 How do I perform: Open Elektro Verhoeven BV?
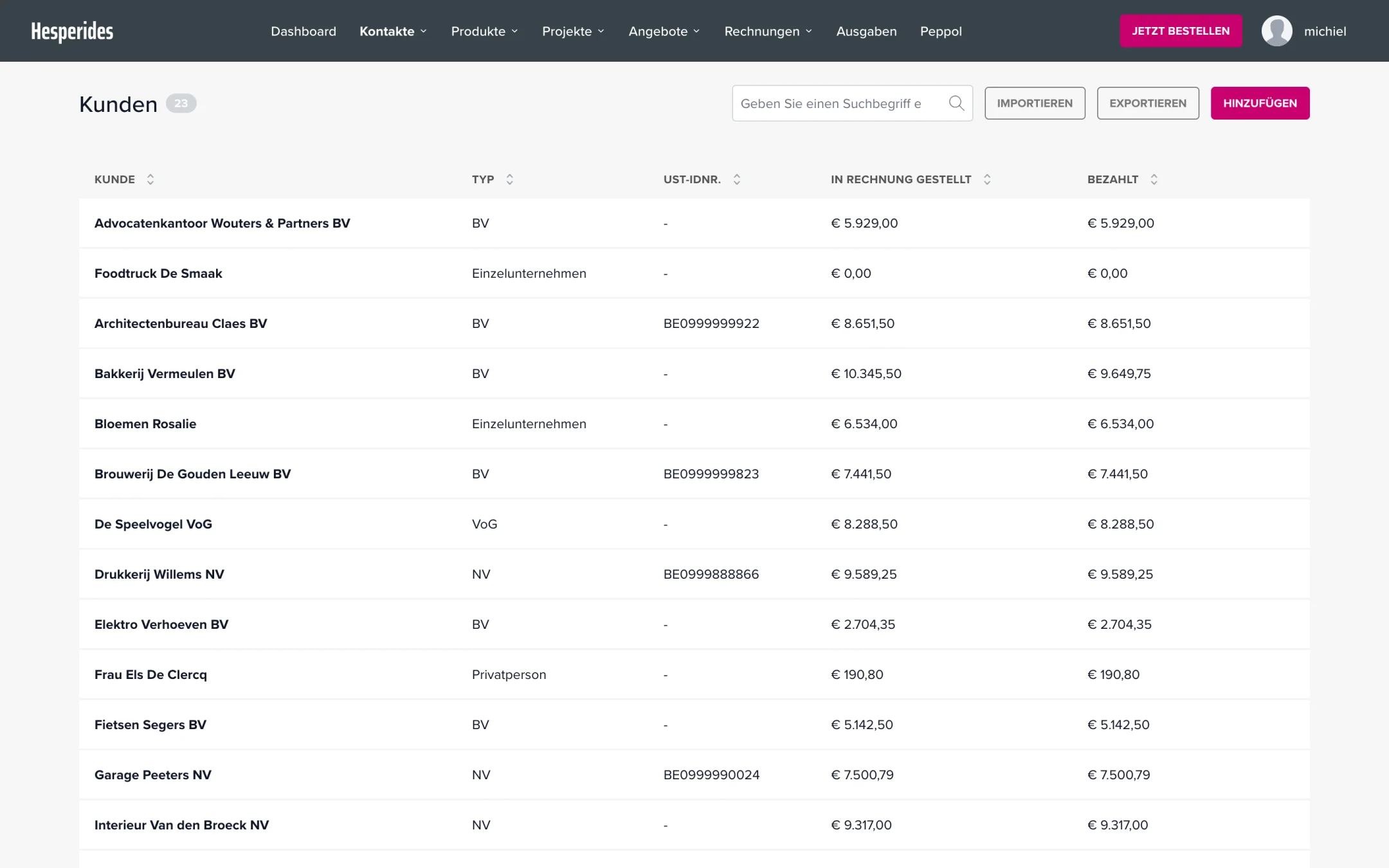pyautogui.click(x=161, y=624)
